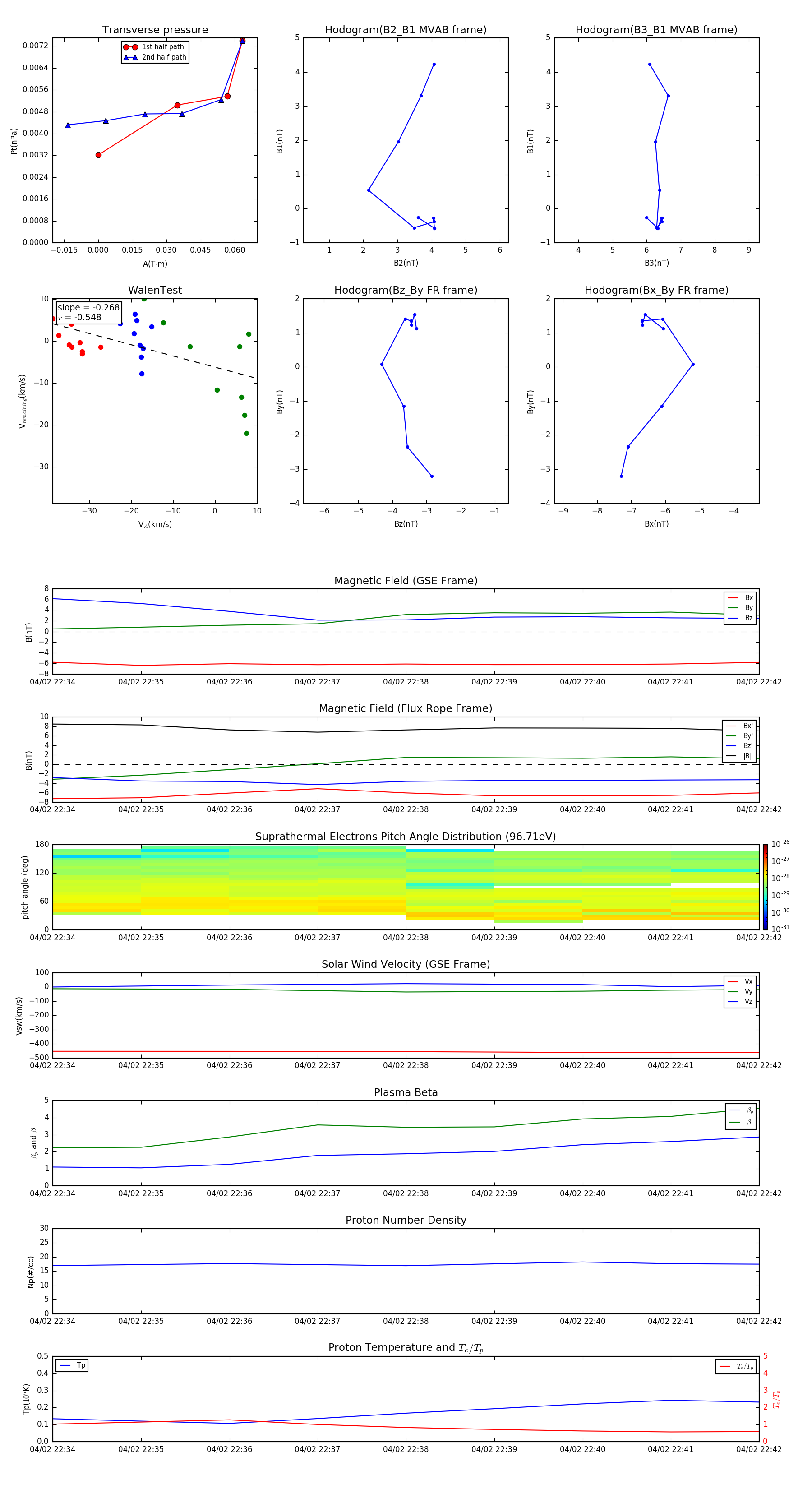Select the Bx legend entry in GSE panel
This screenshot has width=812, height=1489.
pyautogui.click(x=740, y=598)
